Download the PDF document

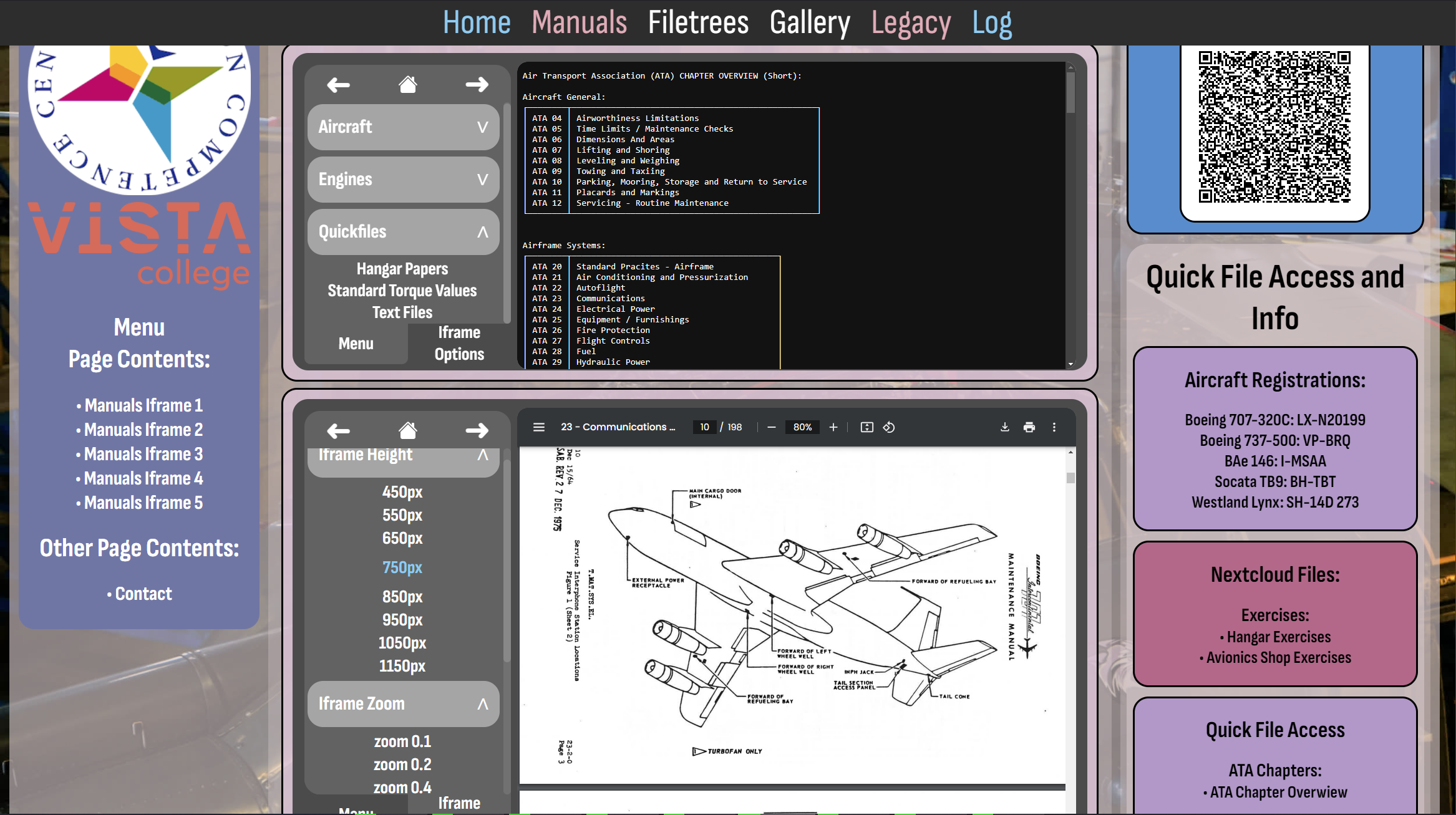tap(1005, 427)
